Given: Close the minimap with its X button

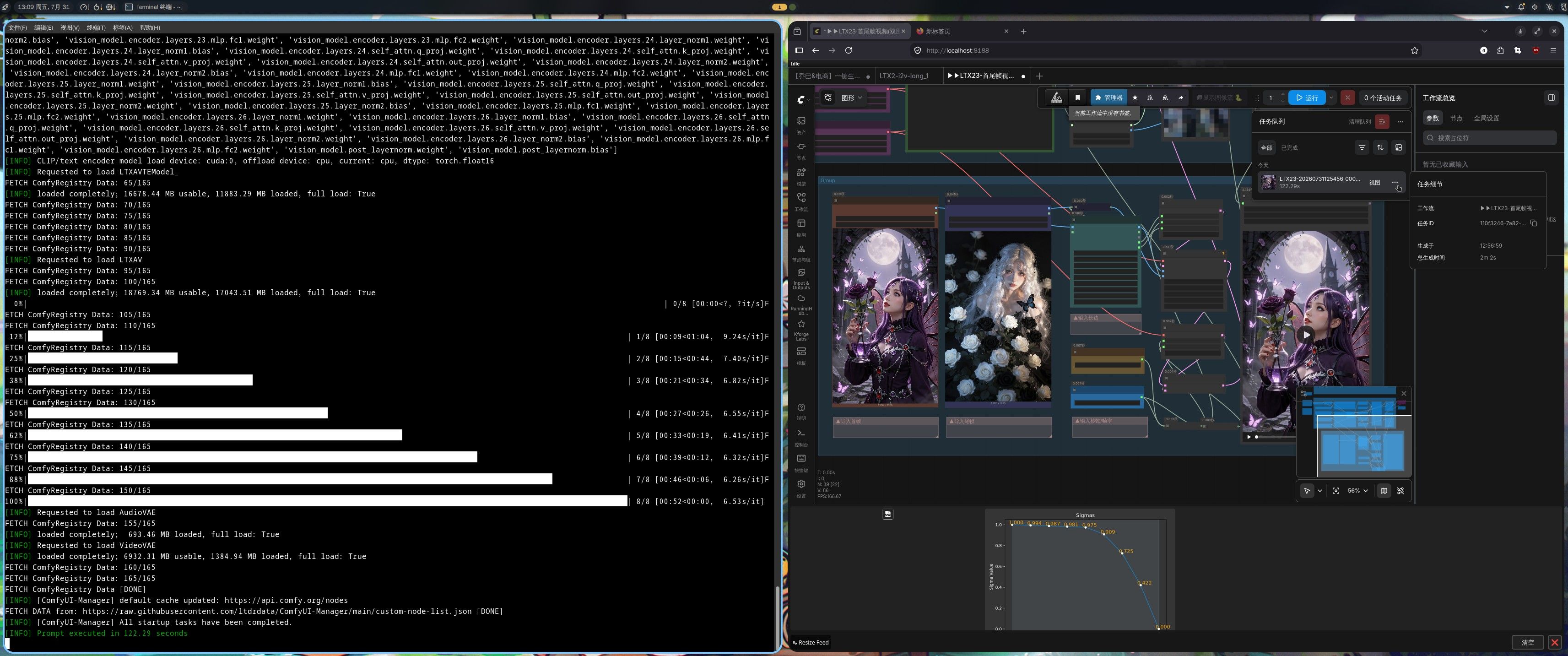Looking at the screenshot, I should coord(1404,394).
